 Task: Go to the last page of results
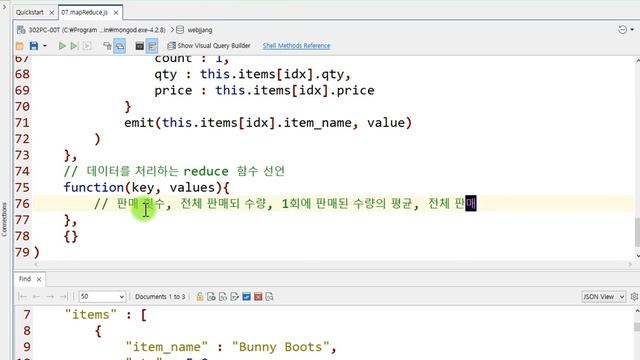click(64, 297)
